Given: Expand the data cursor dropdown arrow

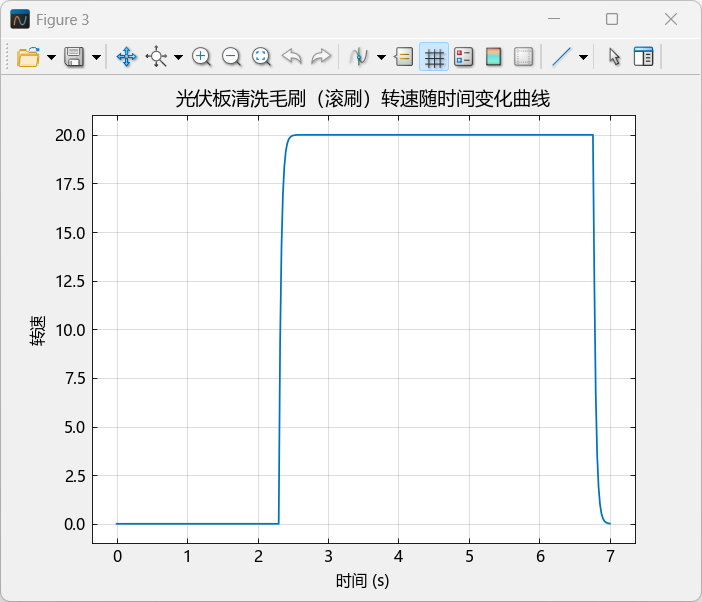Looking at the screenshot, I should tap(178, 57).
